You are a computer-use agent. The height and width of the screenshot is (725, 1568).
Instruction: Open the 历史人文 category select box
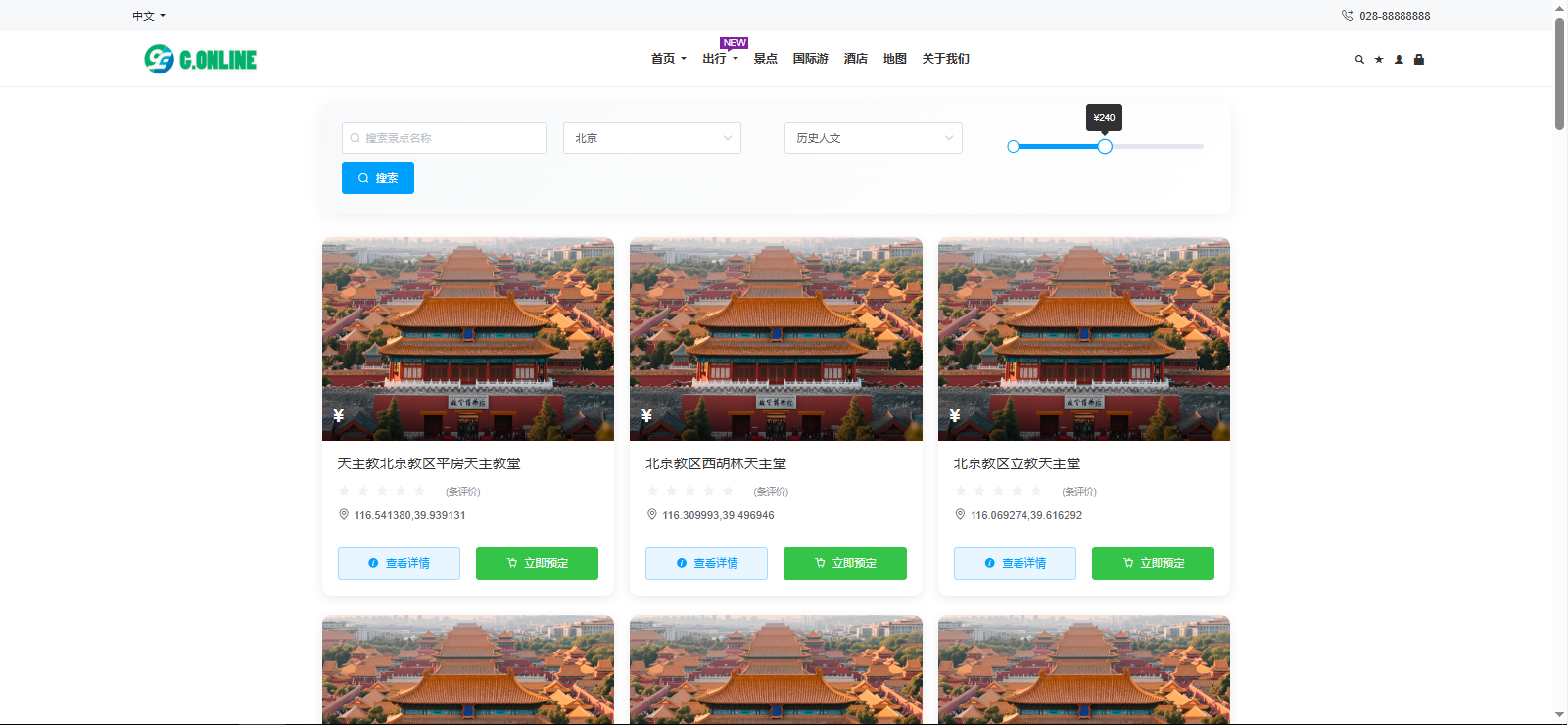click(874, 138)
